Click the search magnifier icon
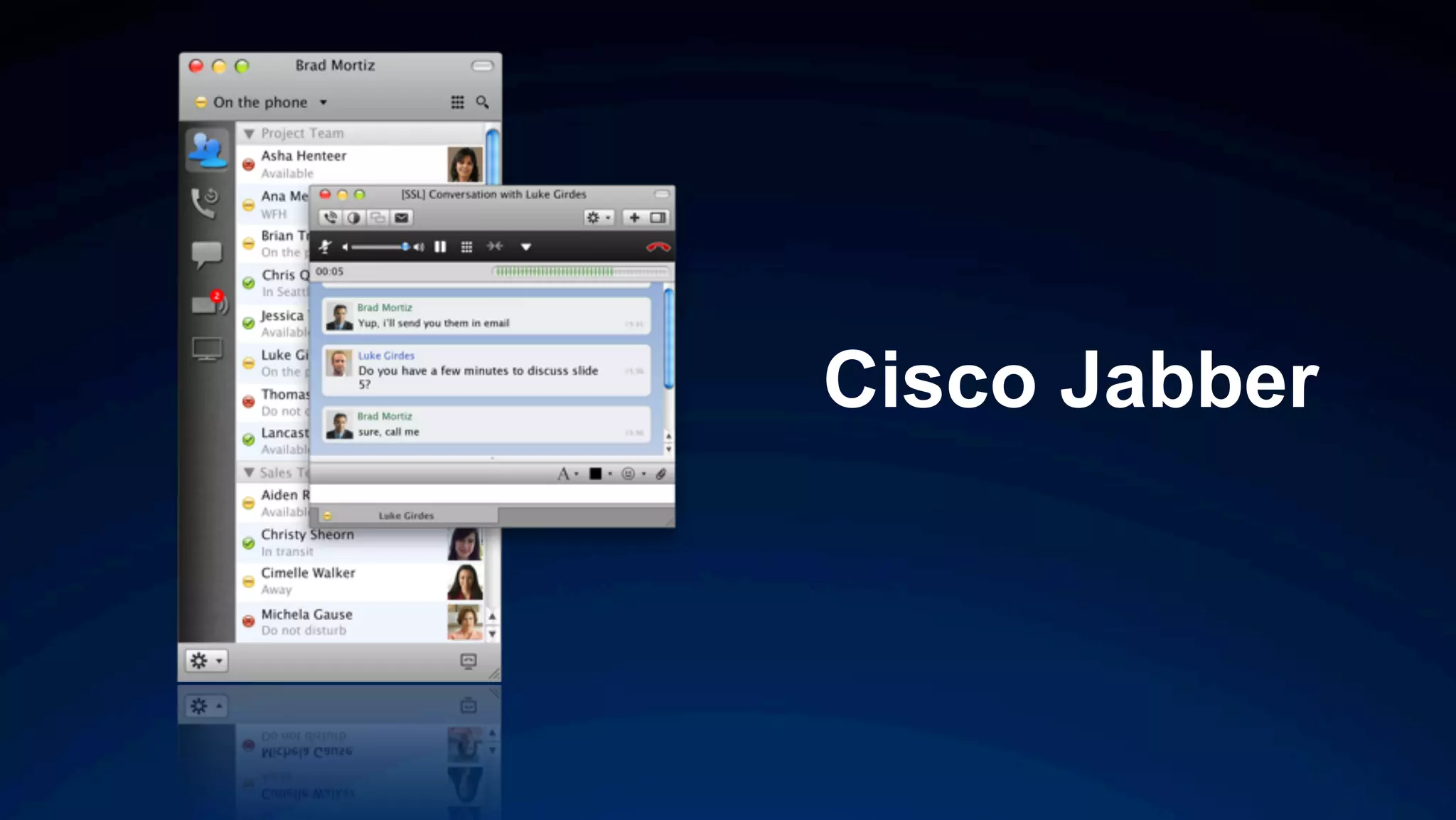The image size is (1456, 820). pos(482,102)
